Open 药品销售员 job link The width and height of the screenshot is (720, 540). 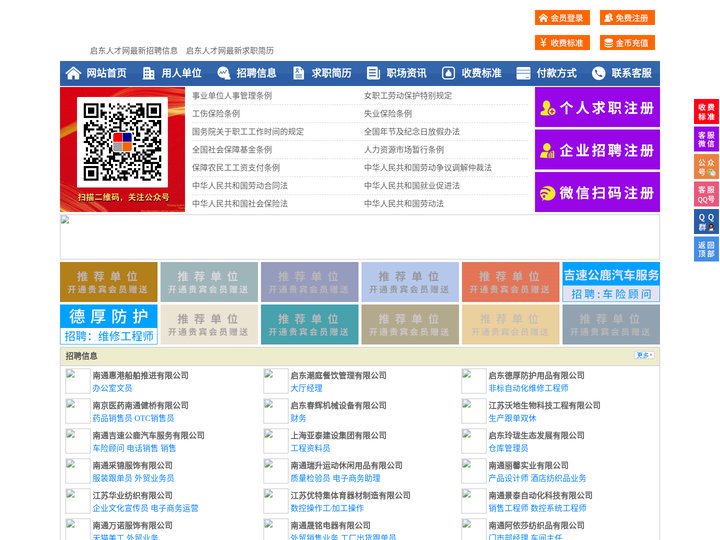point(112,418)
